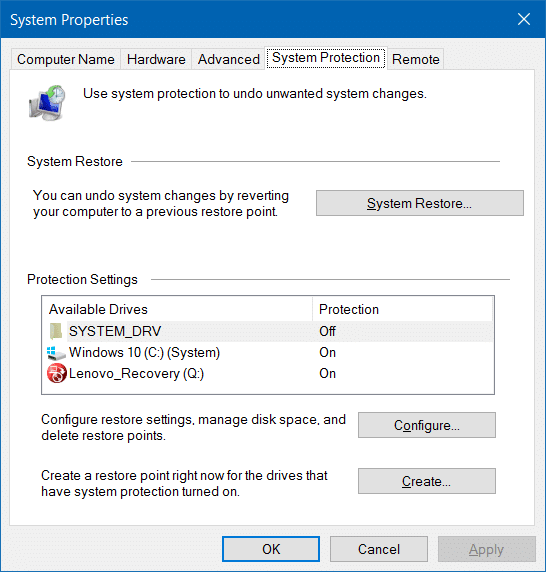The width and height of the screenshot is (546, 572).
Task: Click the Lenovo_Recovery red drive icon
Action: (x=57, y=373)
